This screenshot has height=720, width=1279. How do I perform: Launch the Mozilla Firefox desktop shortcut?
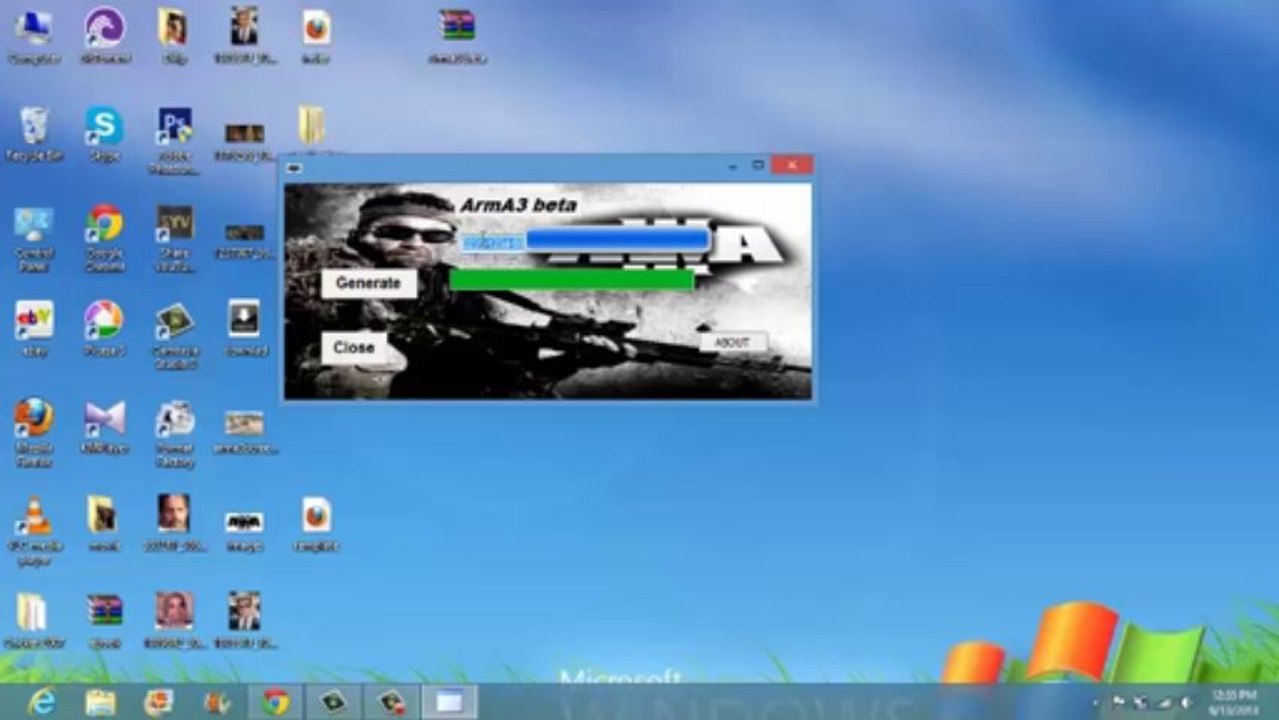coord(34,432)
